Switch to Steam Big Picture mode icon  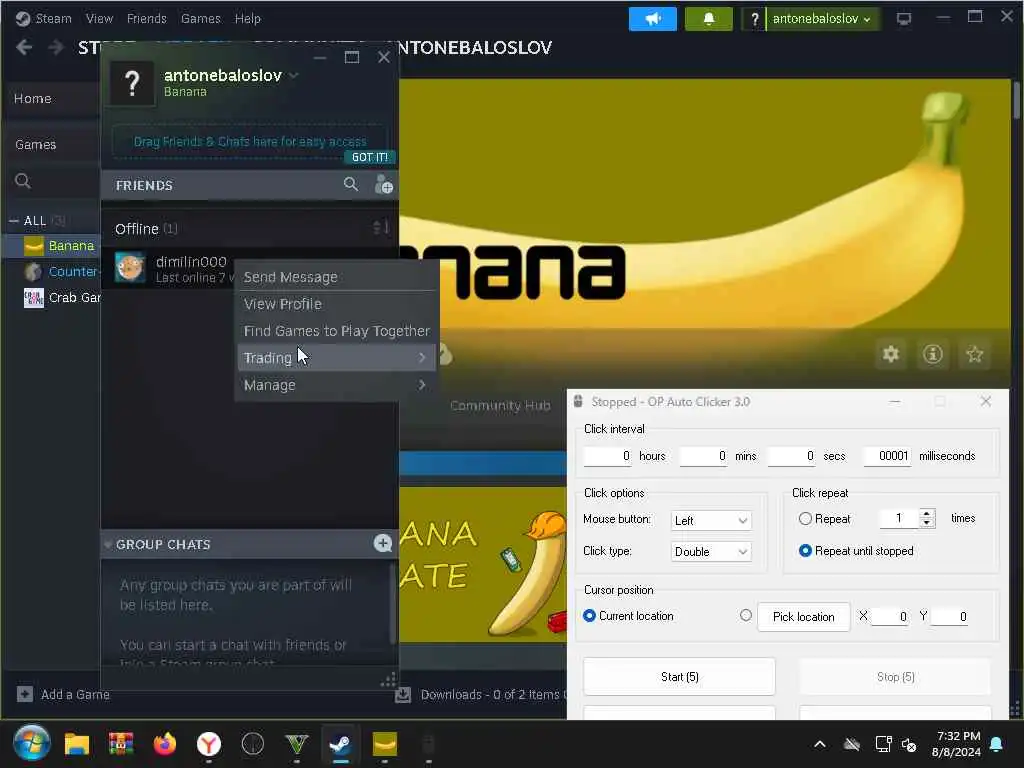tap(904, 18)
